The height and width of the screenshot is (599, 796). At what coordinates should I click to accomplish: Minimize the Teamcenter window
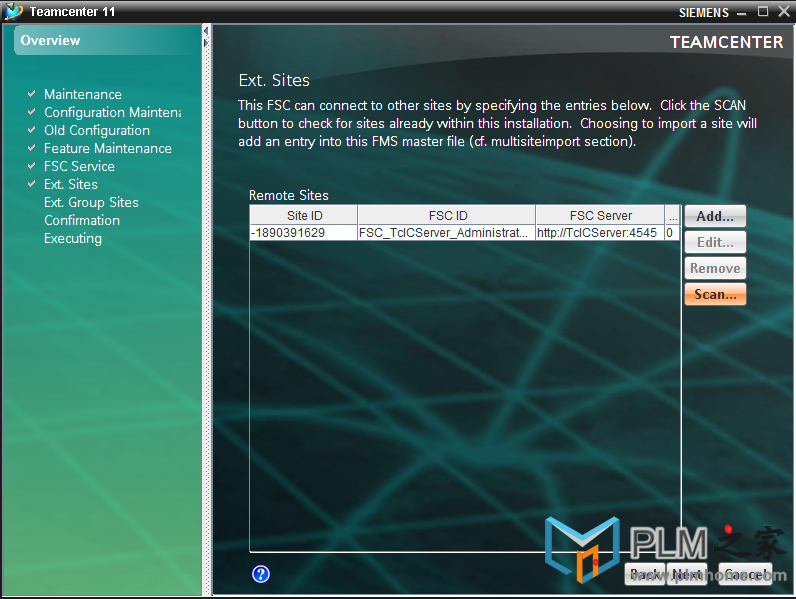pyautogui.click(x=742, y=13)
